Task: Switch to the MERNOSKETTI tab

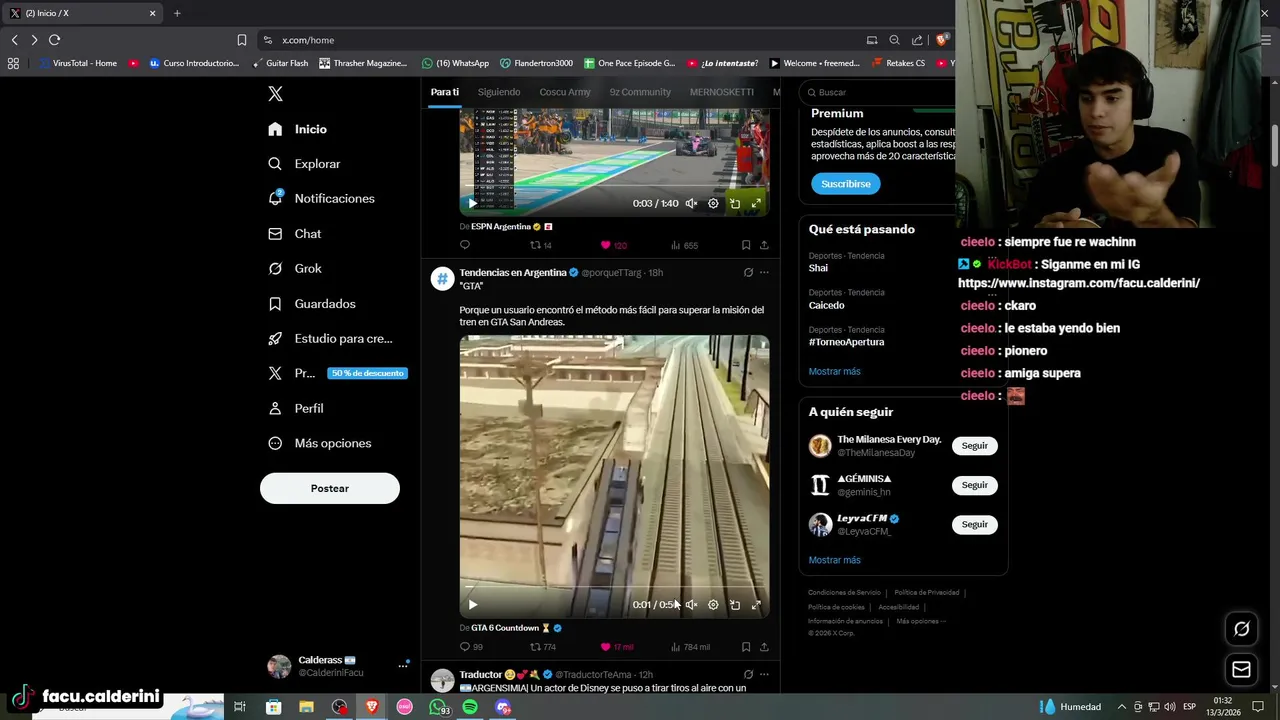Action: tap(722, 92)
